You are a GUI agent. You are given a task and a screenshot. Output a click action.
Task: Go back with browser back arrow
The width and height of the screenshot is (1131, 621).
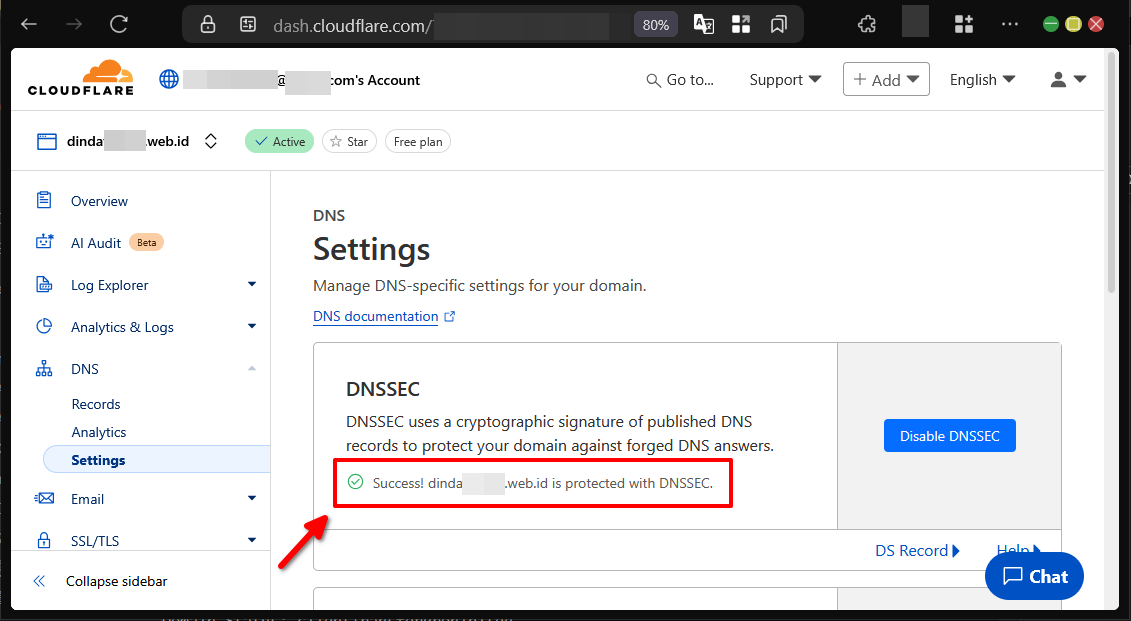click(29, 25)
